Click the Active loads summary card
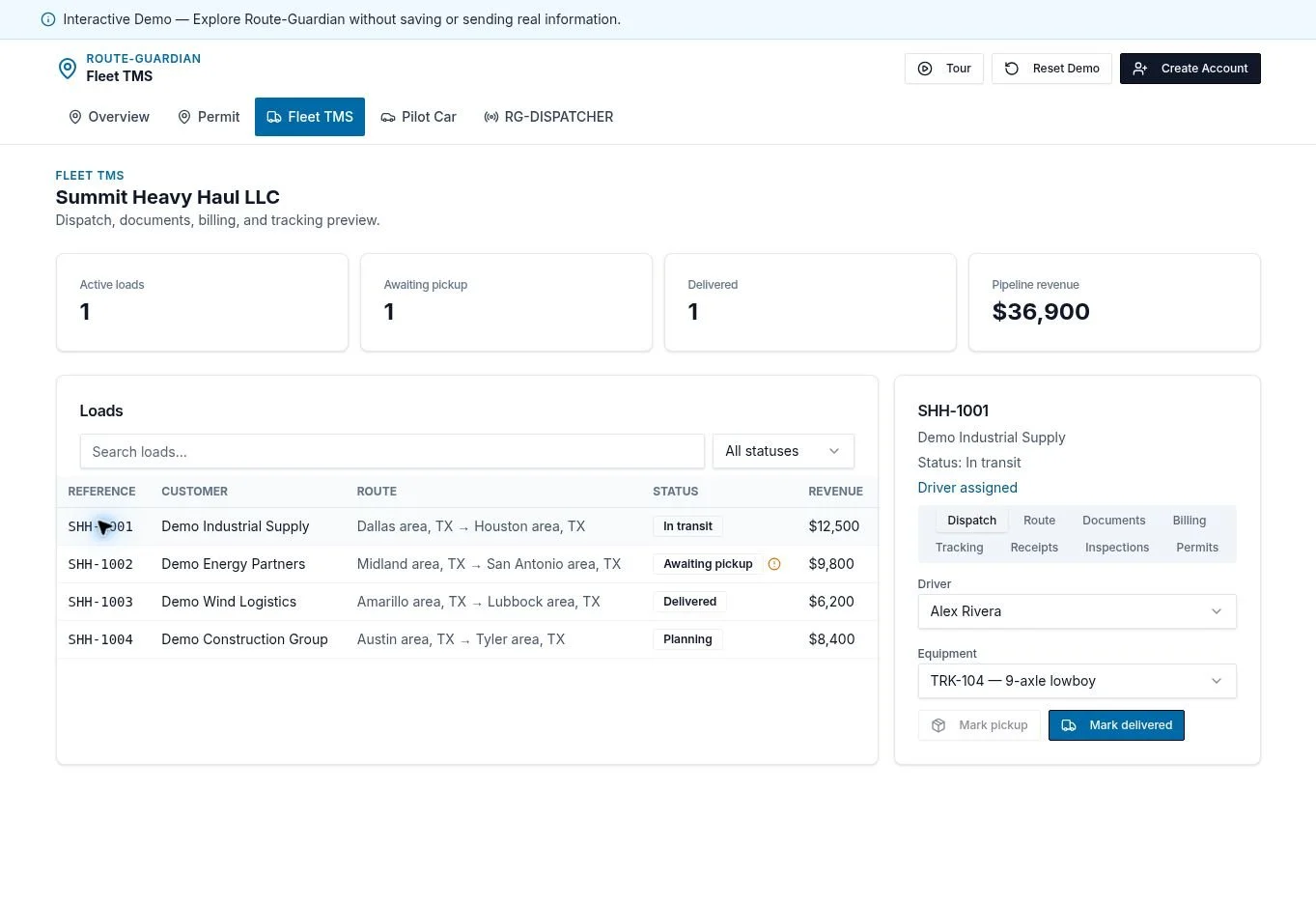The height and width of the screenshot is (904, 1316). pos(202,302)
